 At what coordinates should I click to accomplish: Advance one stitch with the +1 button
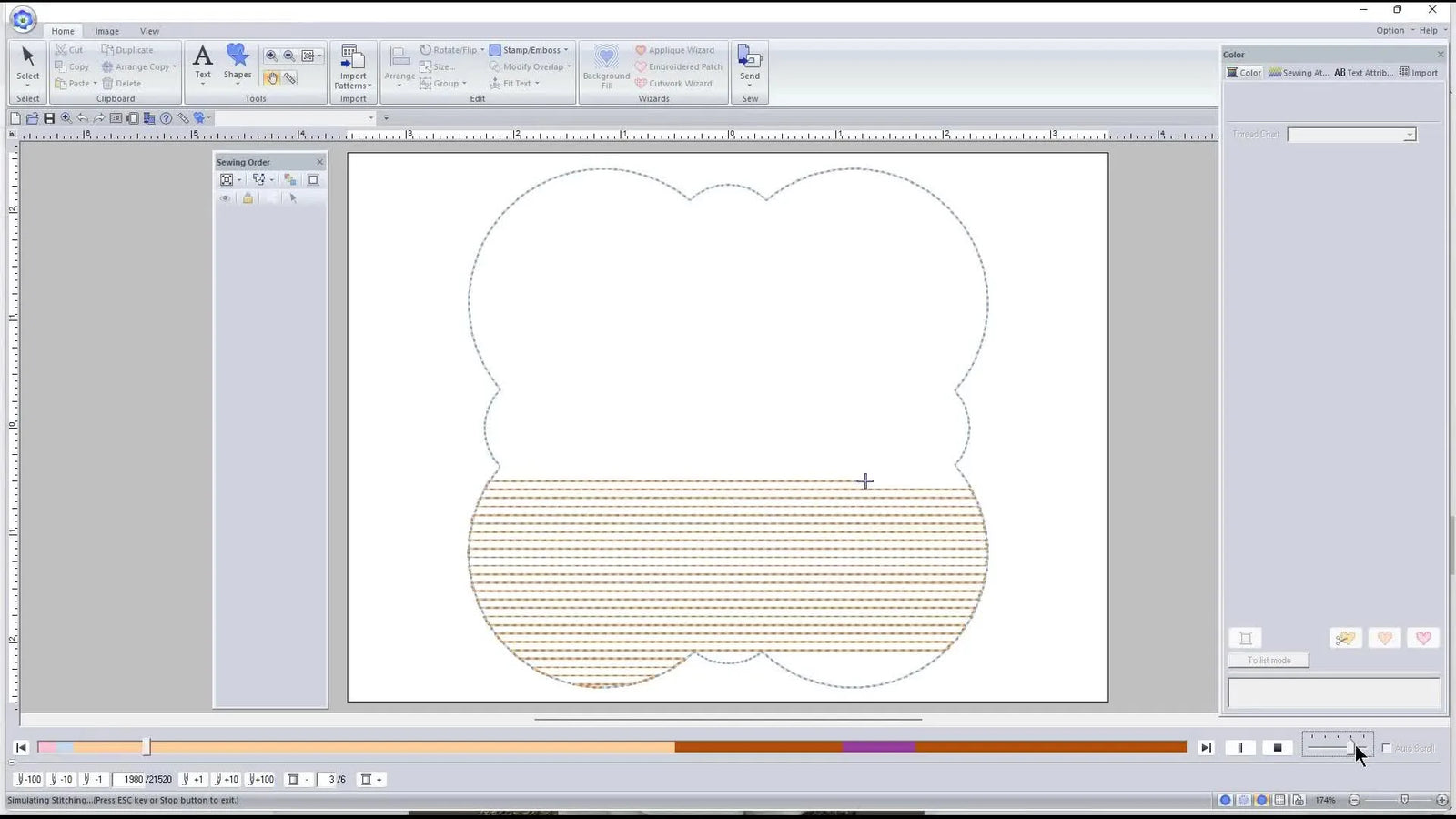pyautogui.click(x=194, y=779)
